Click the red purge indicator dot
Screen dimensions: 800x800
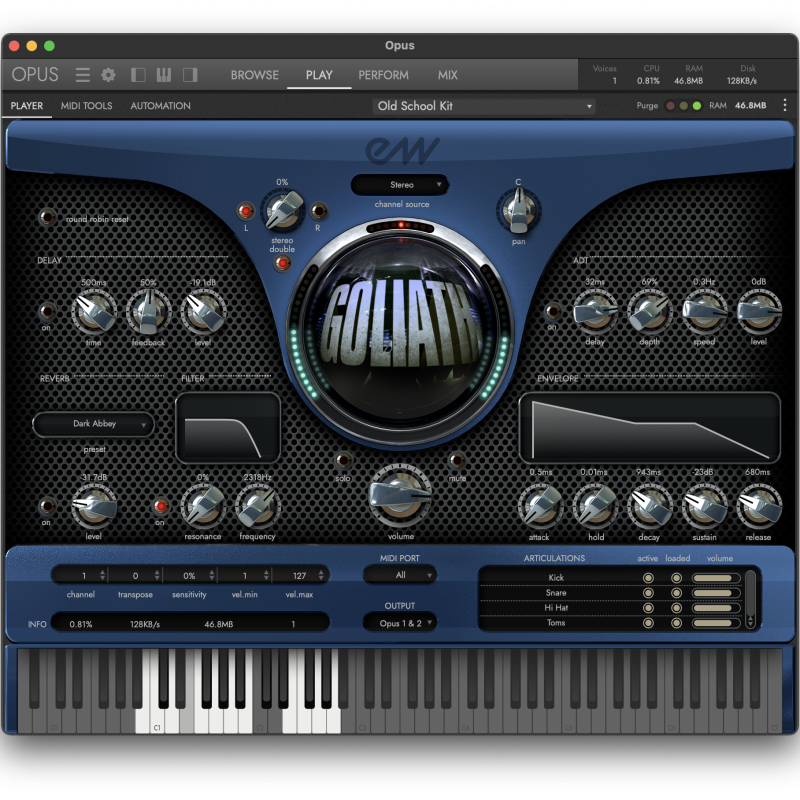tap(670, 106)
